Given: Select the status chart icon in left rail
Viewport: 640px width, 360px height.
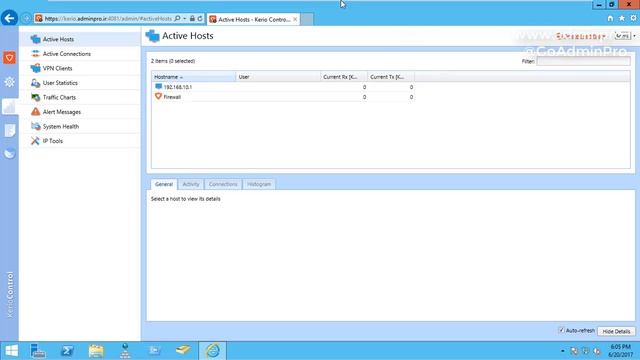Looking at the screenshot, I should click(x=9, y=107).
